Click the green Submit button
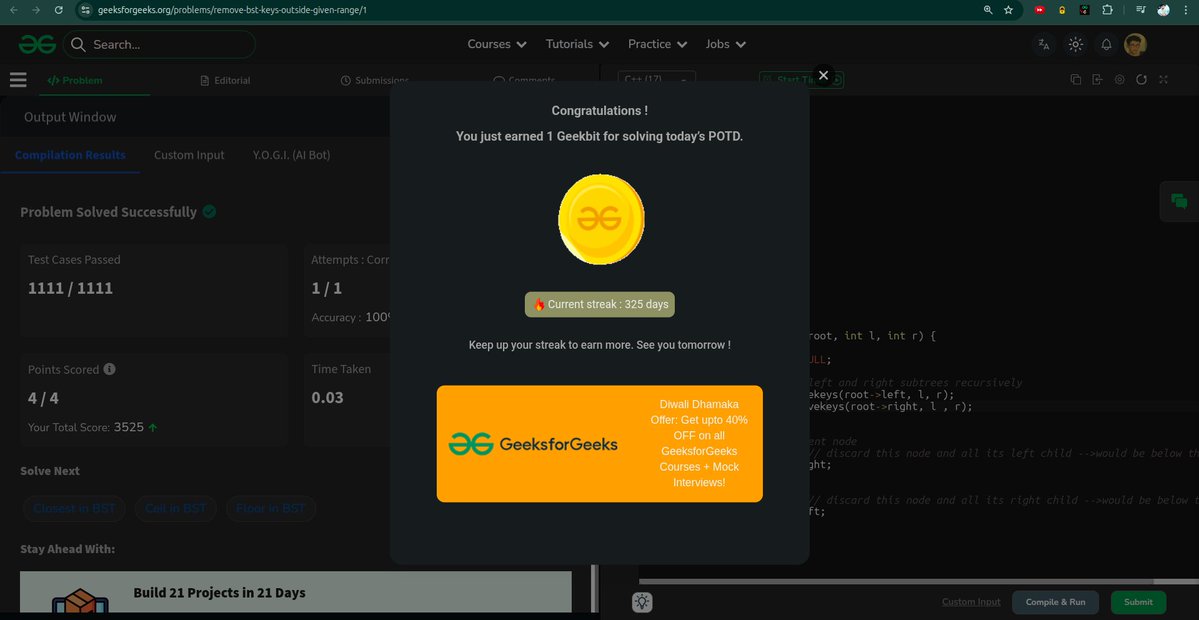Viewport: 1199px width, 620px height. [x=1138, y=602]
